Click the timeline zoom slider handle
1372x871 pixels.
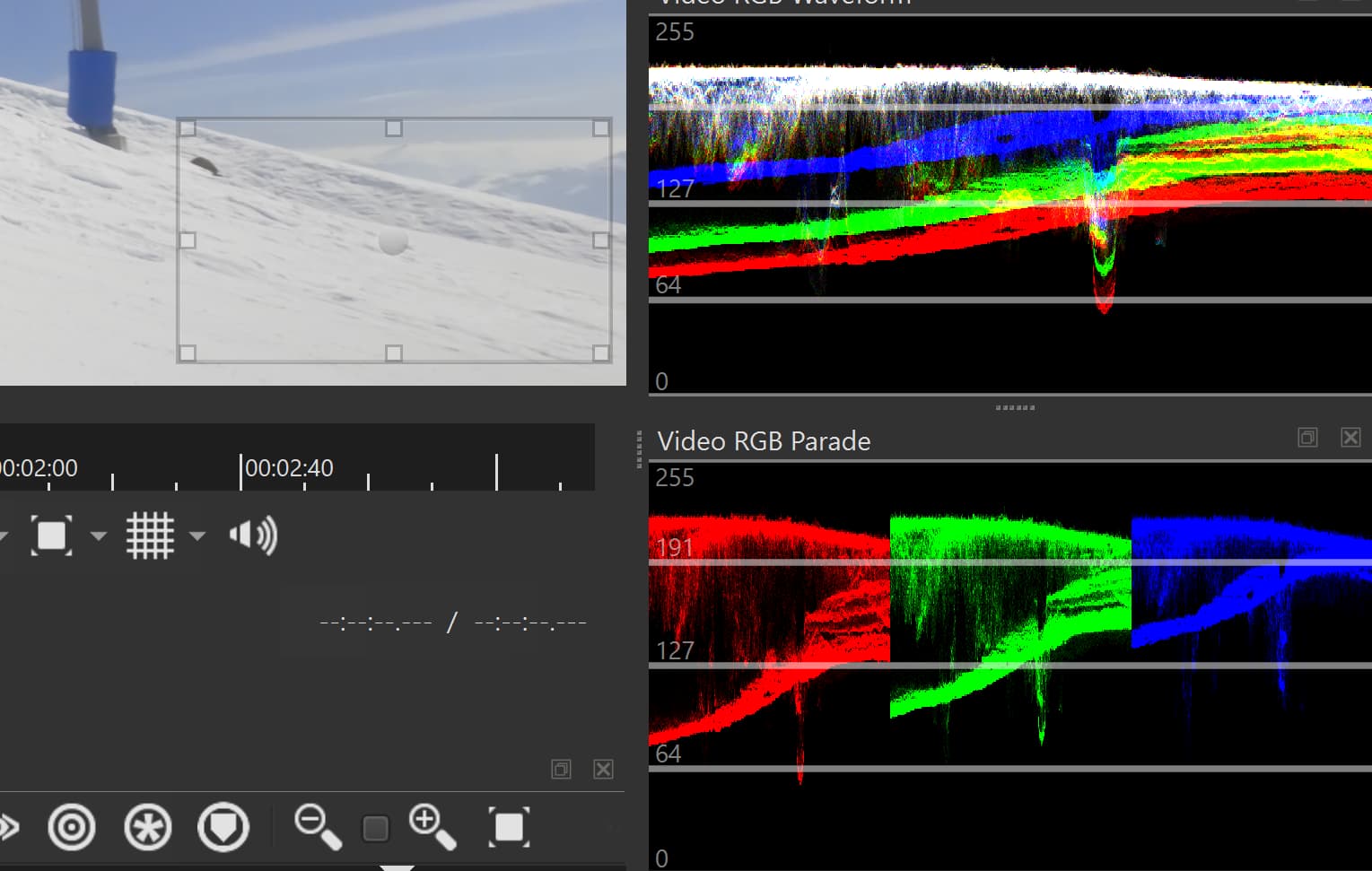(x=375, y=828)
